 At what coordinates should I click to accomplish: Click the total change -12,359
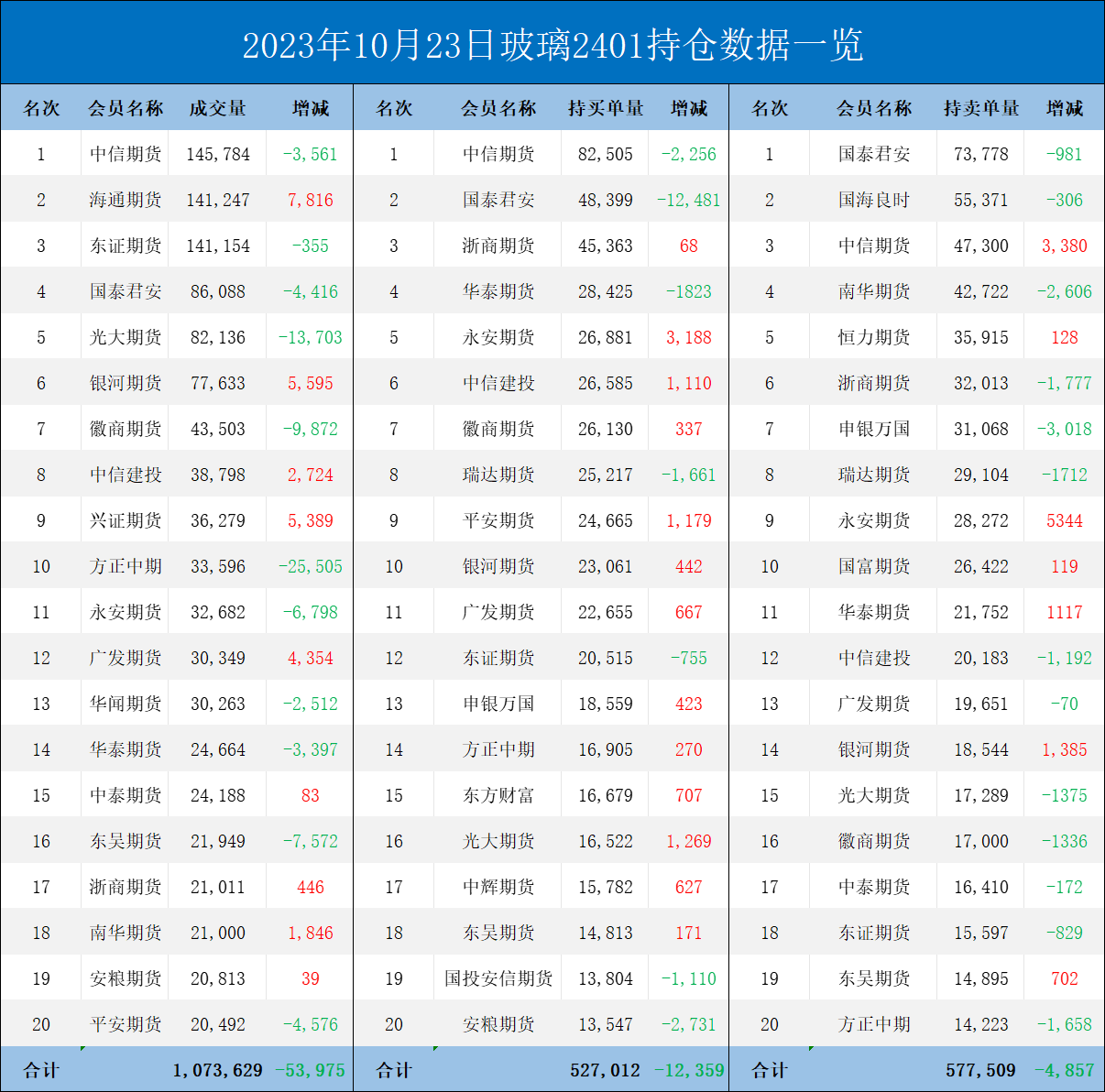coord(689,1070)
